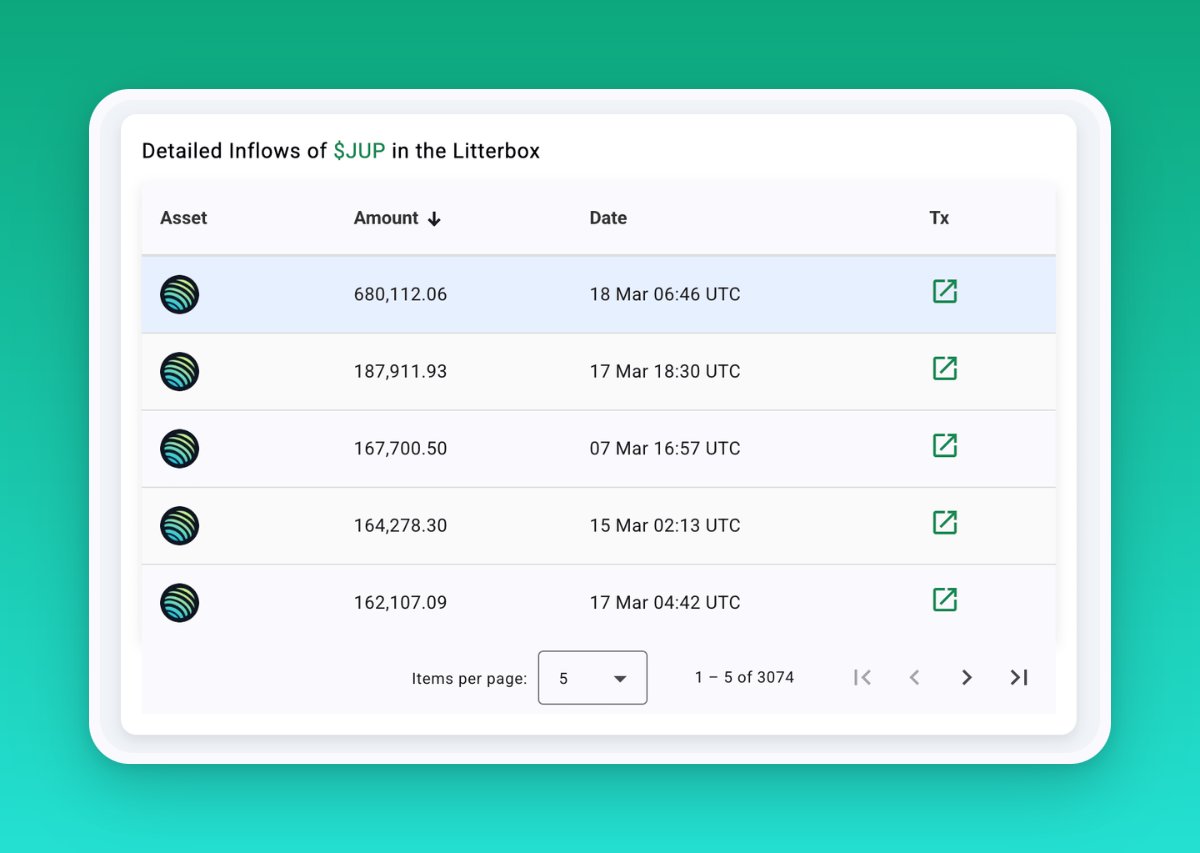Click JUP asset icon in 162,107.09 row
The width and height of the screenshot is (1200, 853).
(x=180, y=603)
